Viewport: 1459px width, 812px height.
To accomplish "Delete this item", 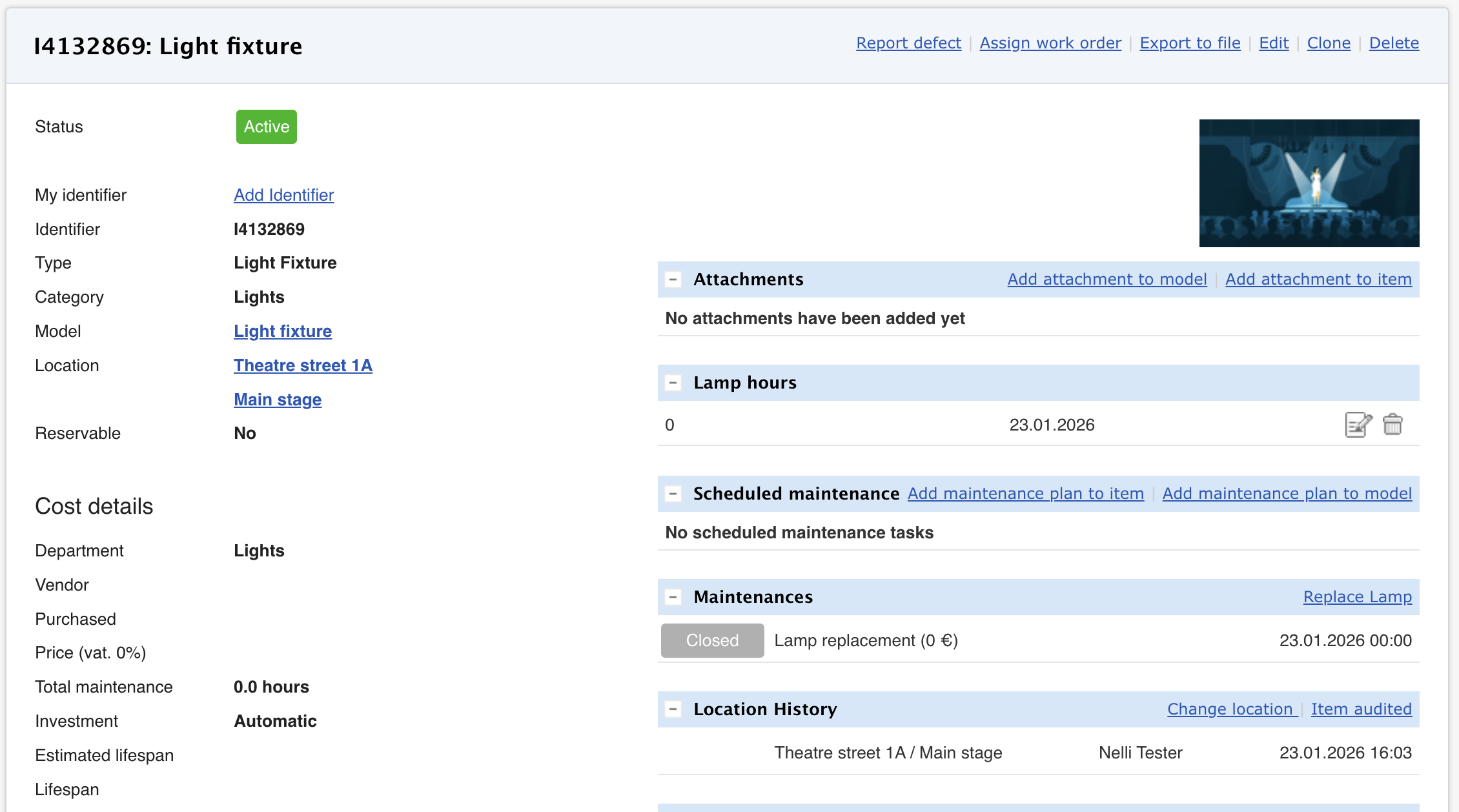I will coord(1393,43).
